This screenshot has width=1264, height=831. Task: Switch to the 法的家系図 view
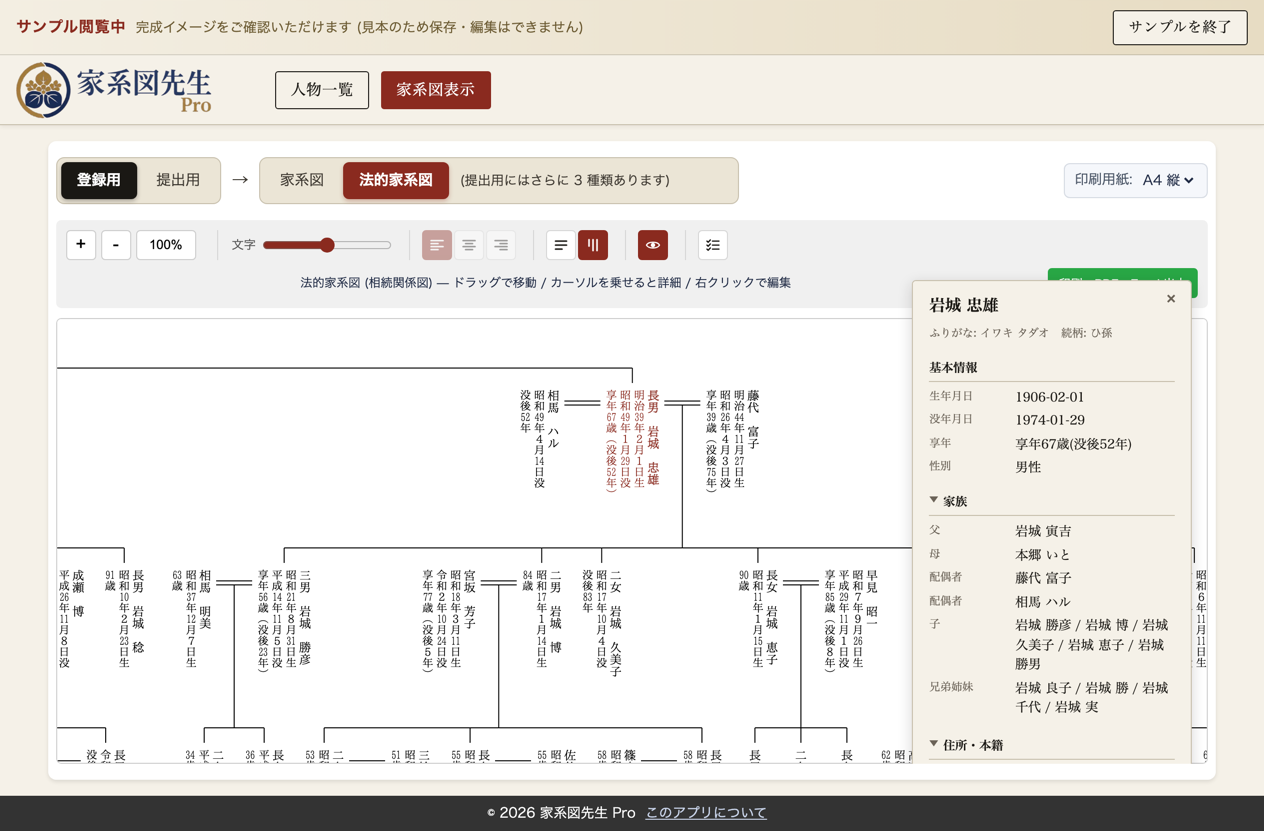396,180
